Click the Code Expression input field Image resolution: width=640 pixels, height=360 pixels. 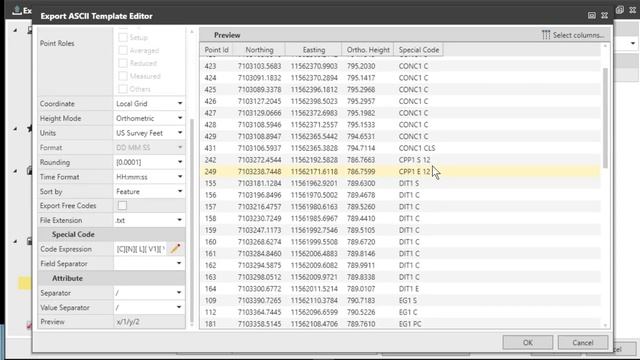pos(140,249)
